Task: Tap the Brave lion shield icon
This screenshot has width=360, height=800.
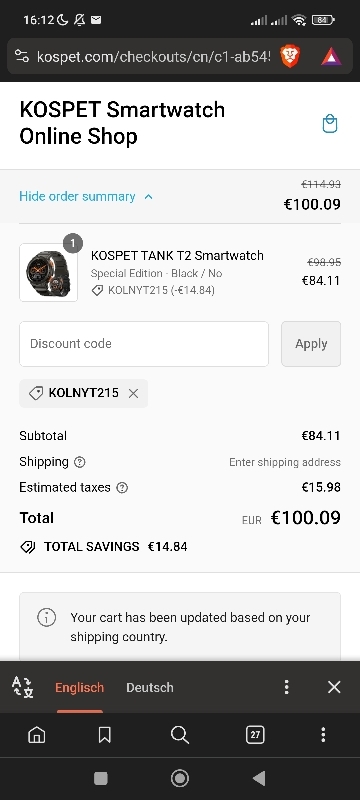Action: (x=290, y=56)
